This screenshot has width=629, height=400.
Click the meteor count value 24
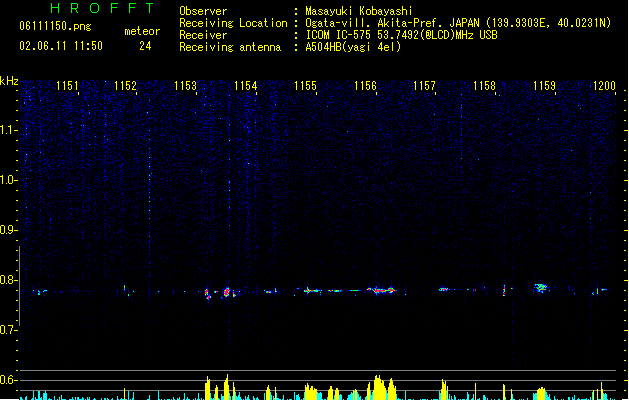point(145,46)
